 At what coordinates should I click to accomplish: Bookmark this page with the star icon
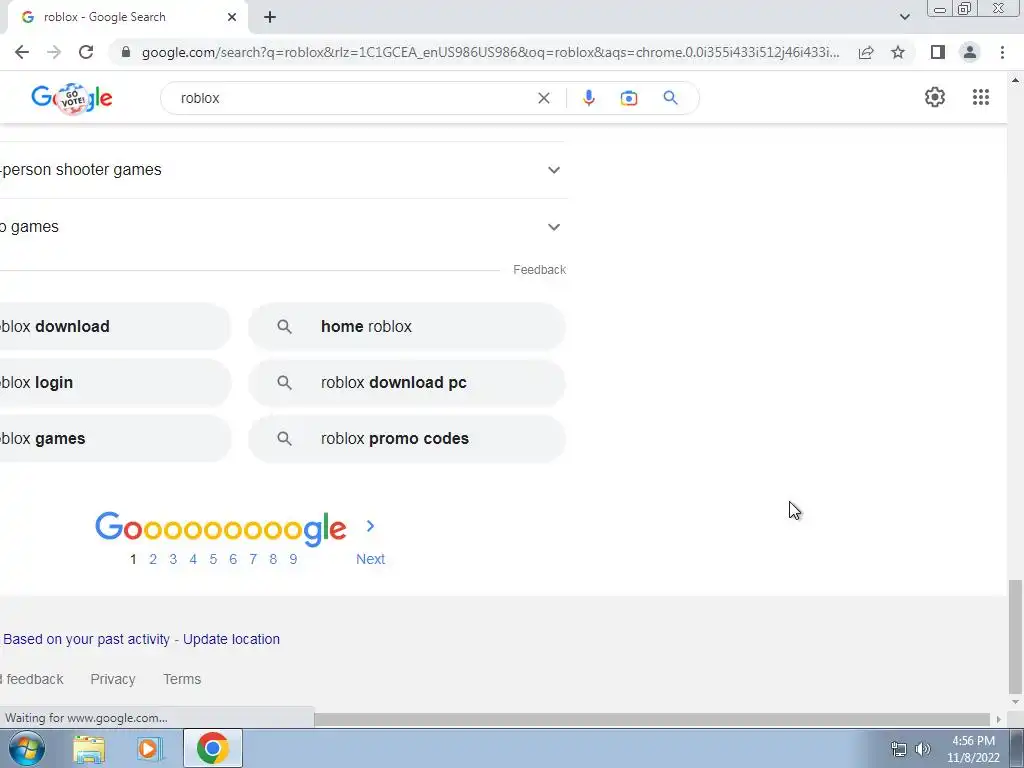coord(898,52)
